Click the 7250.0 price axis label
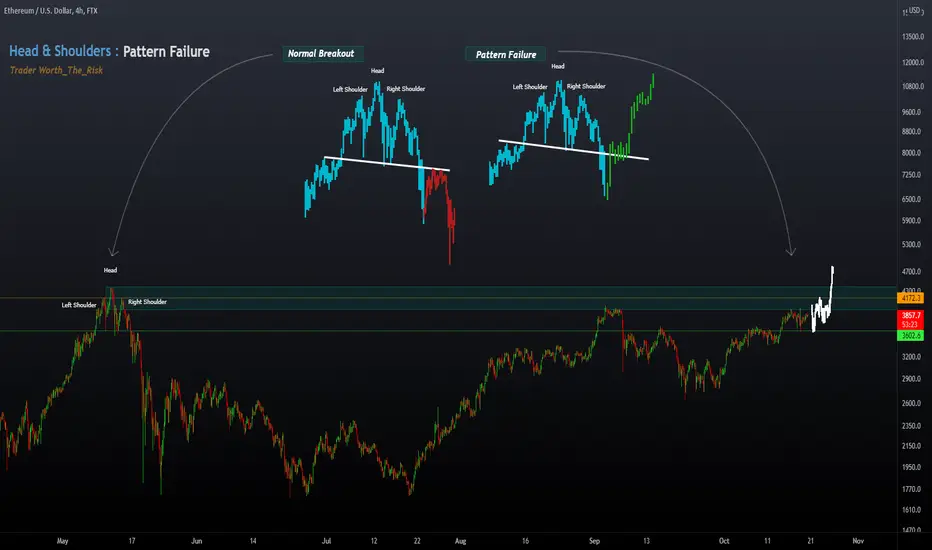The height and width of the screenshot is (550, 932). tap(913, 175)
